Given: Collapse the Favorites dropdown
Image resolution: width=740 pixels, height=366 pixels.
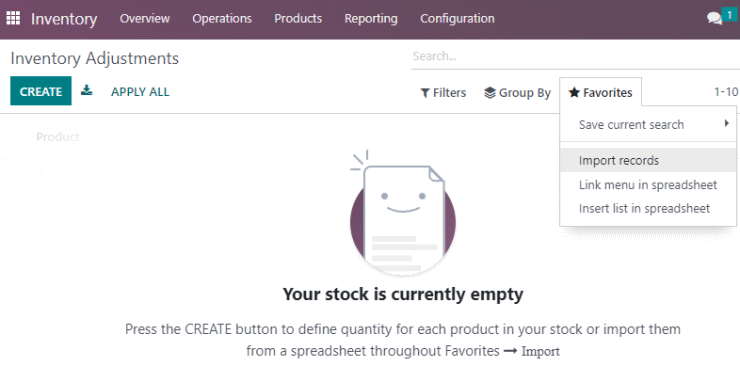Looking at the screenshot, I should click(600, 92).
